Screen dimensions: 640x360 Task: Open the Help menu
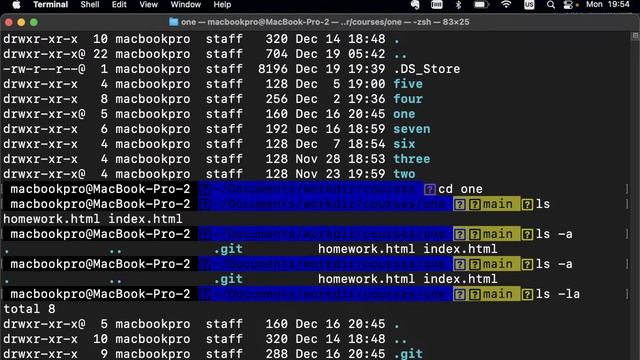222,4
